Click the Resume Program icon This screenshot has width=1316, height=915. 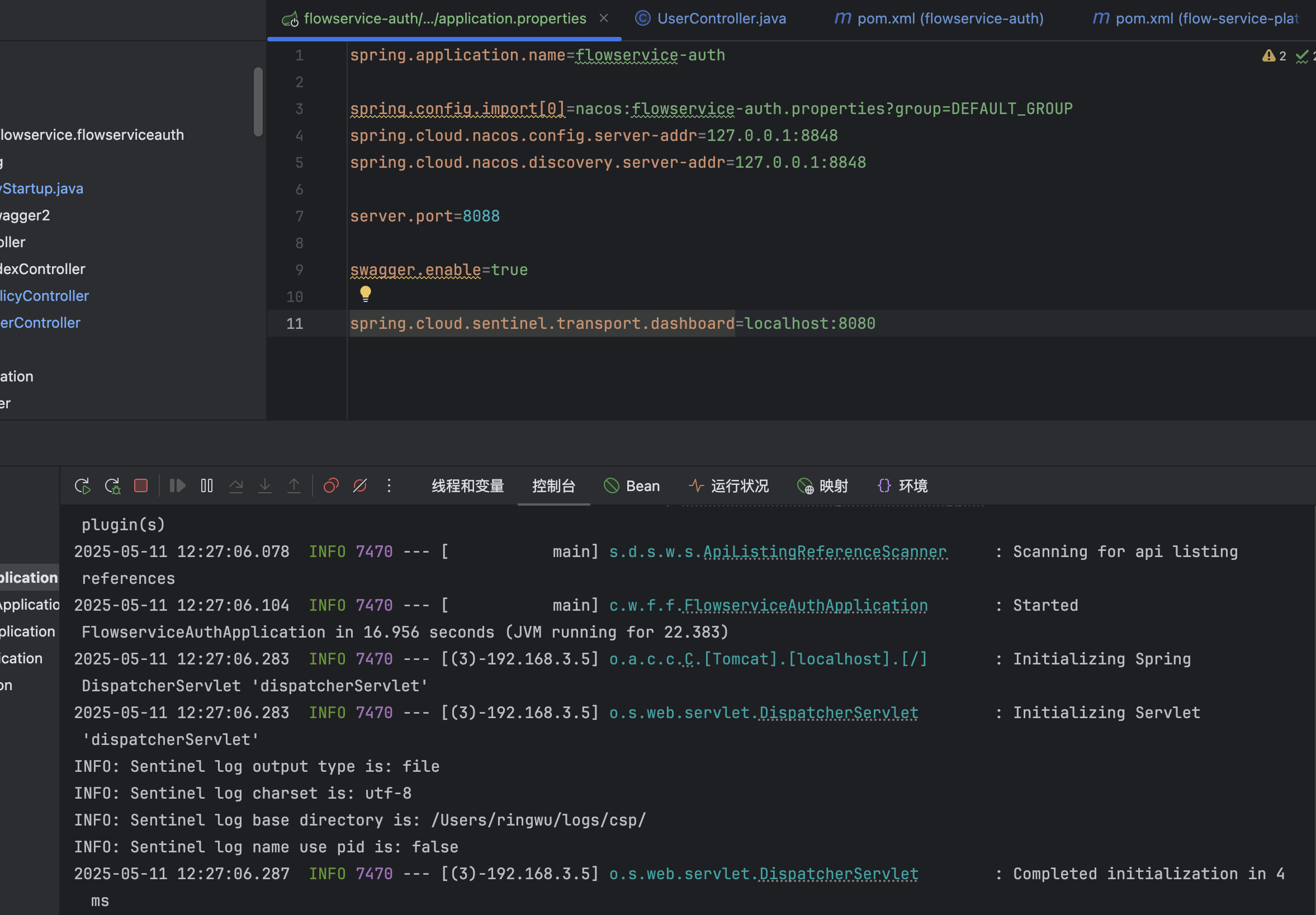[178, 486]
